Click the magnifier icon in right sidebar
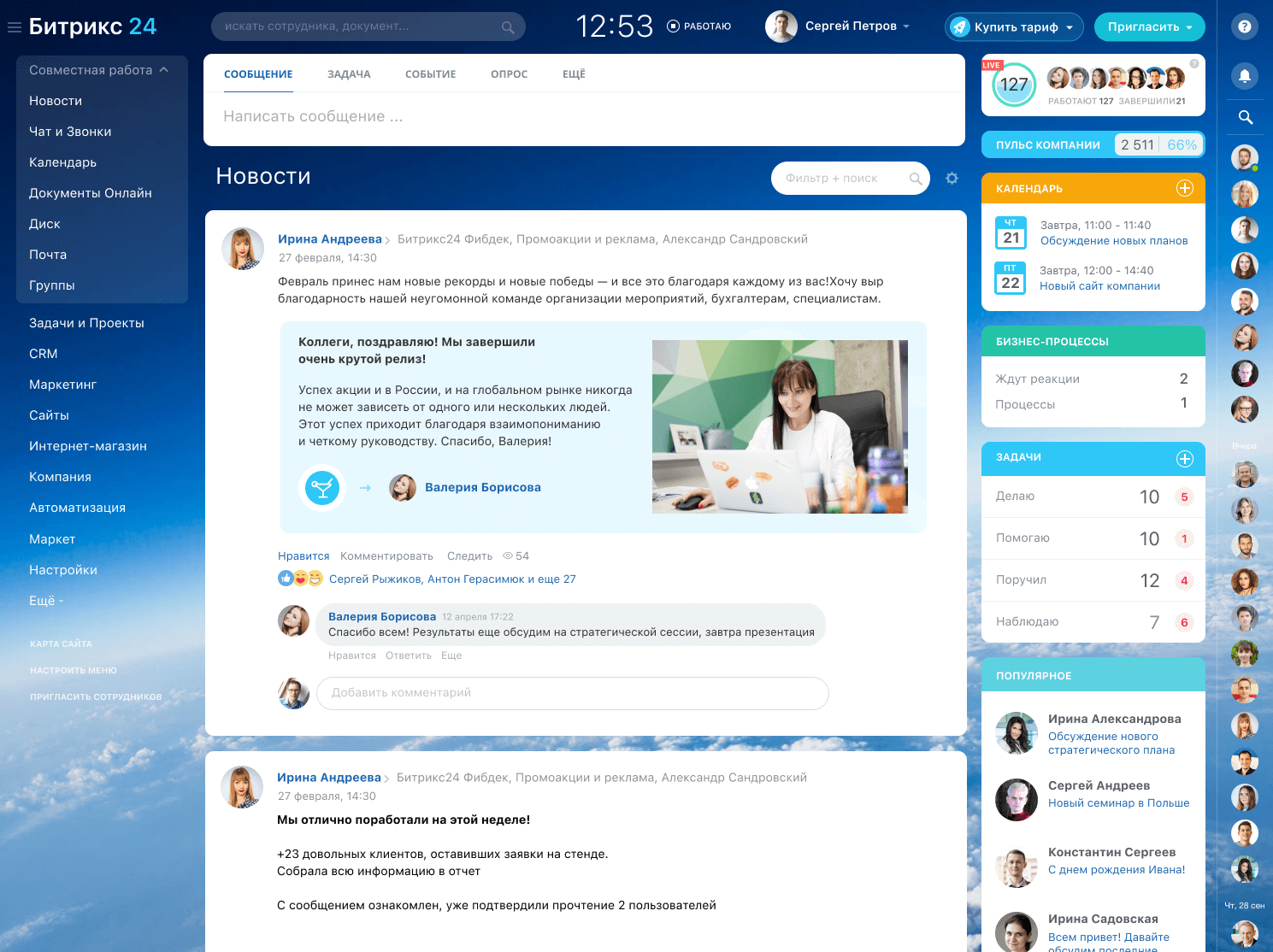 (x=1245, y=117)
